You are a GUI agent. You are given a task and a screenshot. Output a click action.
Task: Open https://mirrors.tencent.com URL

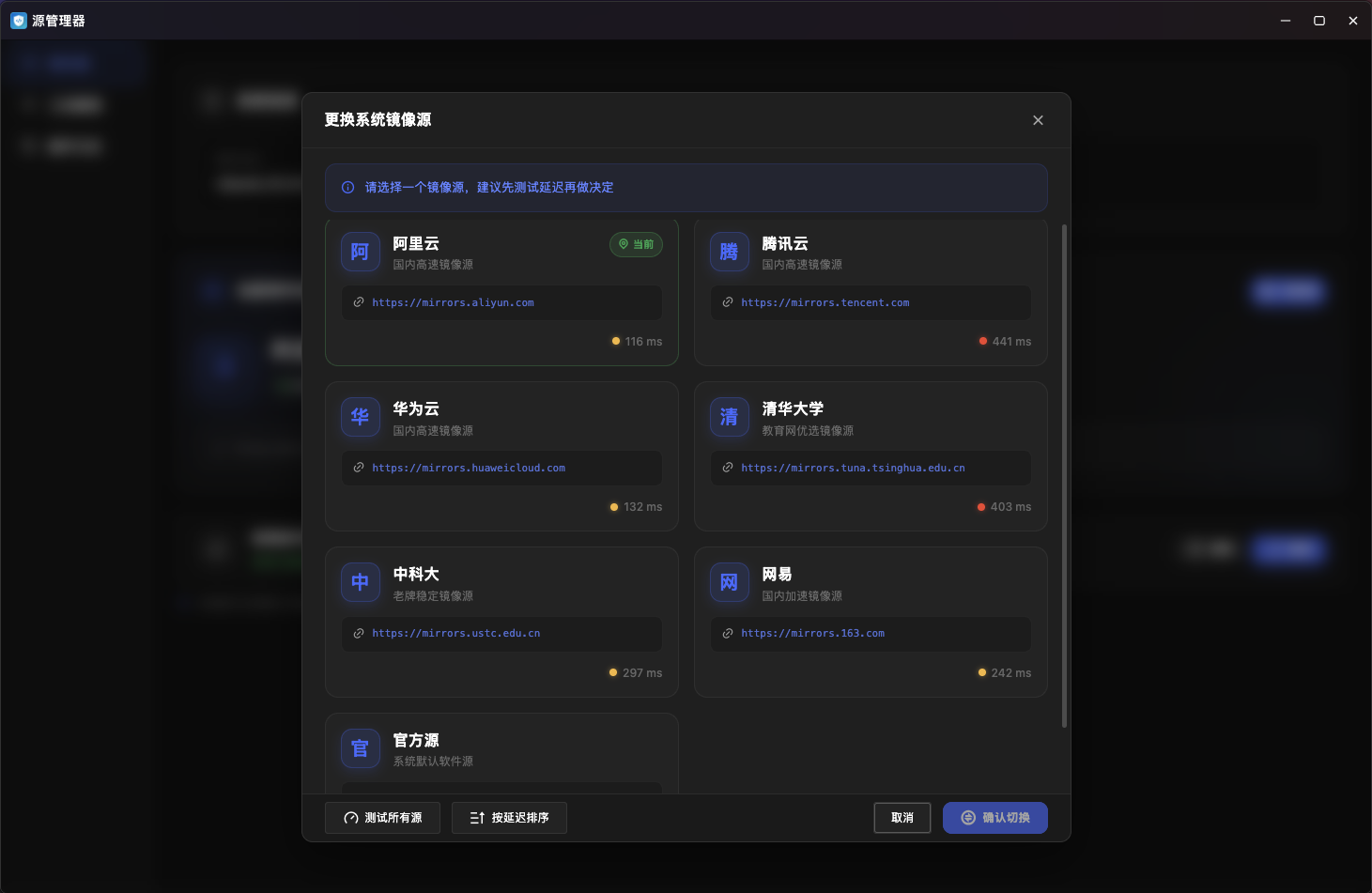coord(825,302)
